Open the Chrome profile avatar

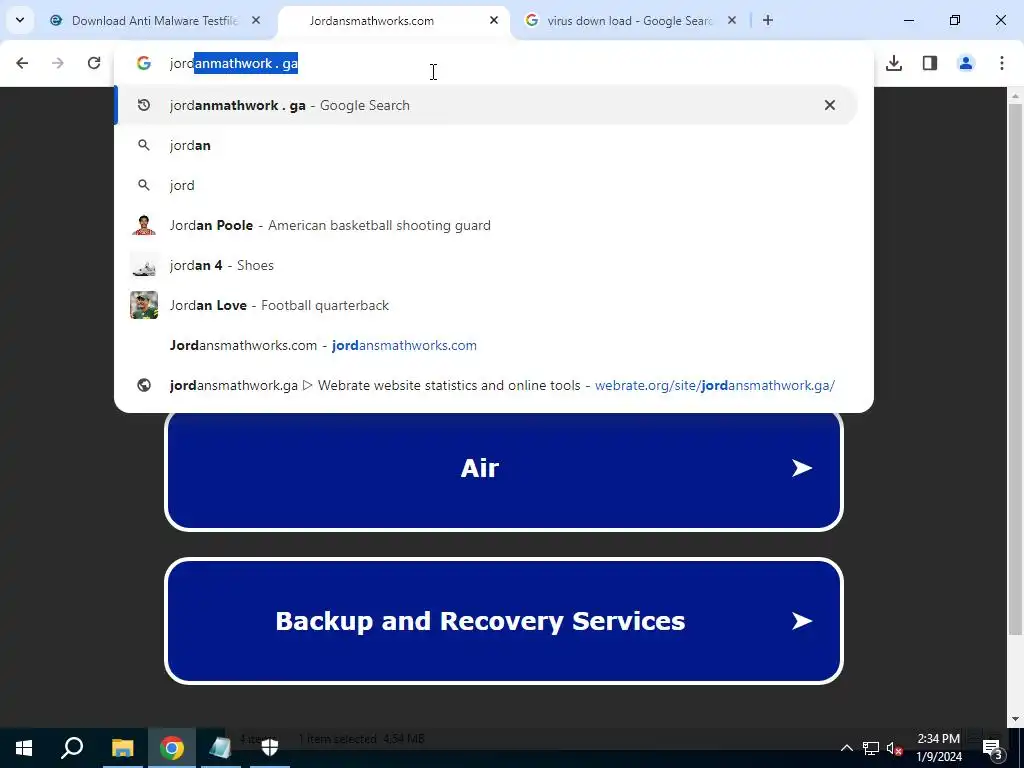pyautogui.click(x=966, y=63)
